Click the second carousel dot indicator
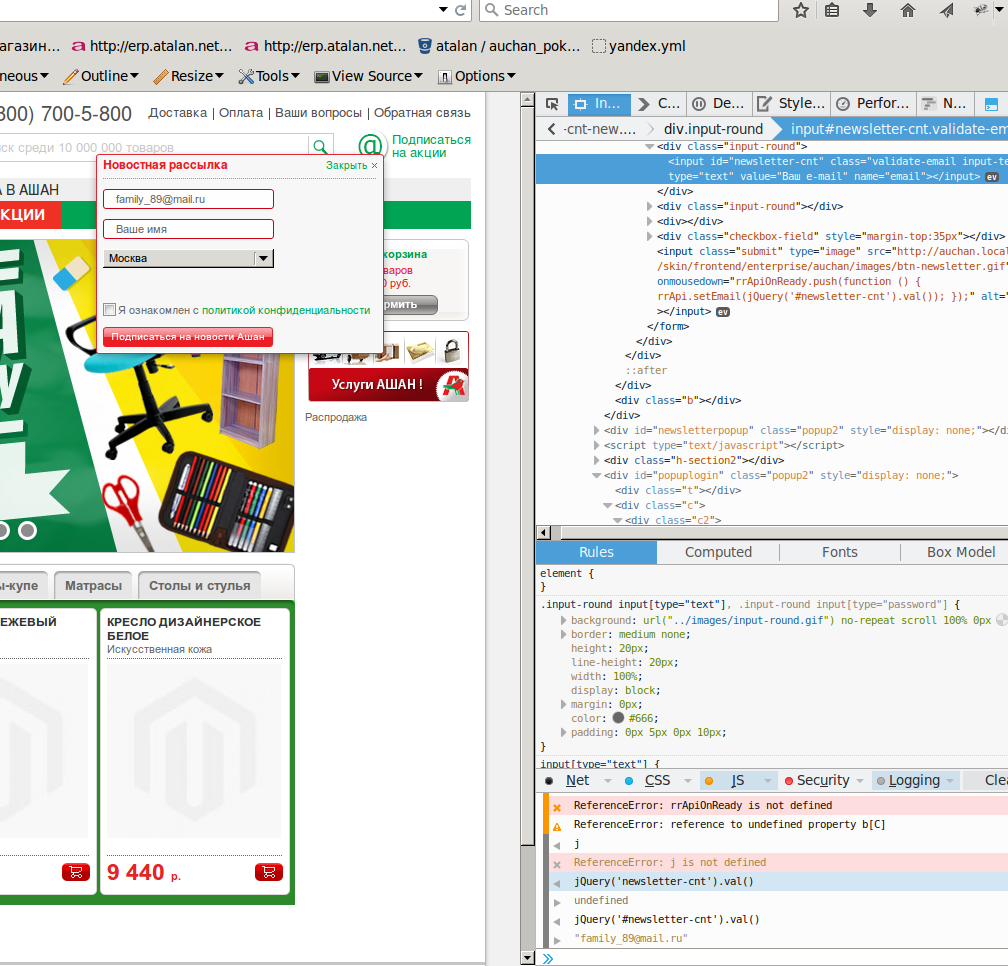 tap(27, 530)
